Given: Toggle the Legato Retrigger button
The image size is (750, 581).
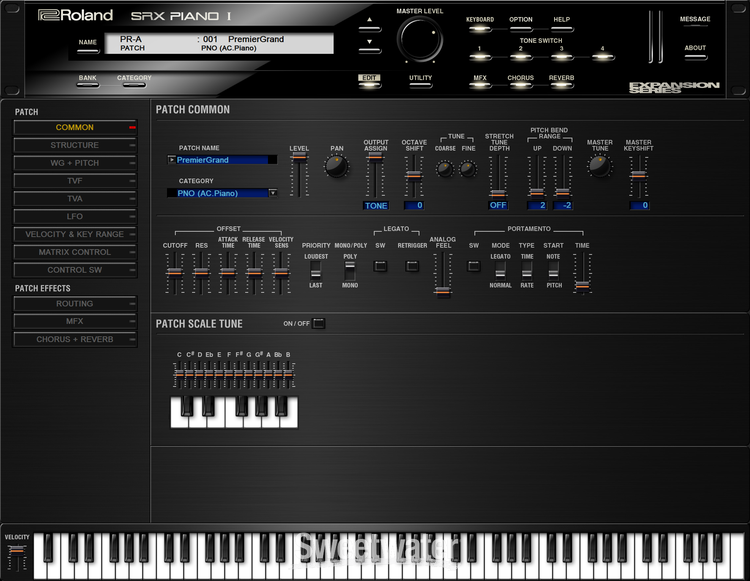Looking at the screenshot, I should [x=412, y=266].
